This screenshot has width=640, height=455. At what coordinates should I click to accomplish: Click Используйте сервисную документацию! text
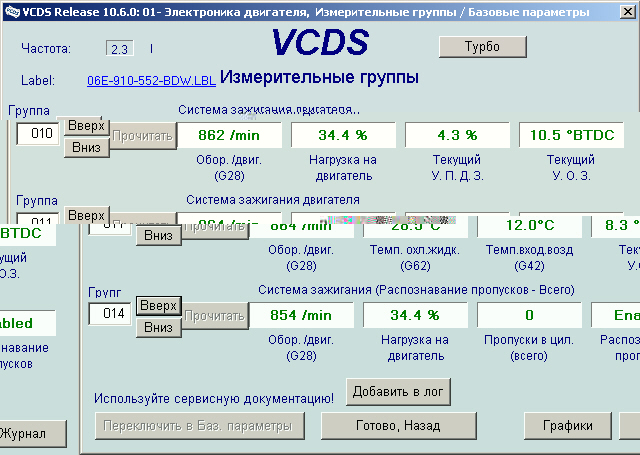coord(214,398)
